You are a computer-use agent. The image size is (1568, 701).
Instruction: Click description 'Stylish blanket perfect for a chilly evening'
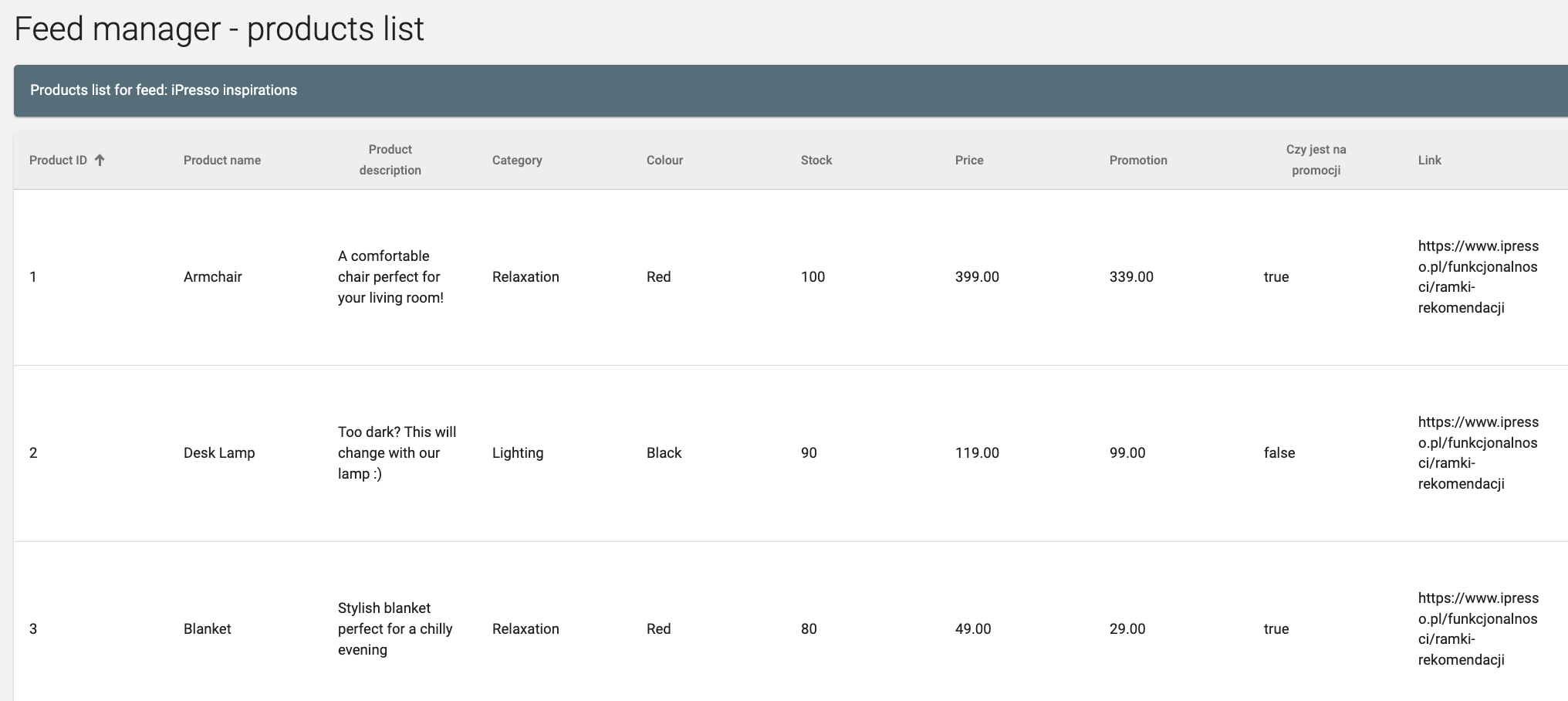pos(395,628)
